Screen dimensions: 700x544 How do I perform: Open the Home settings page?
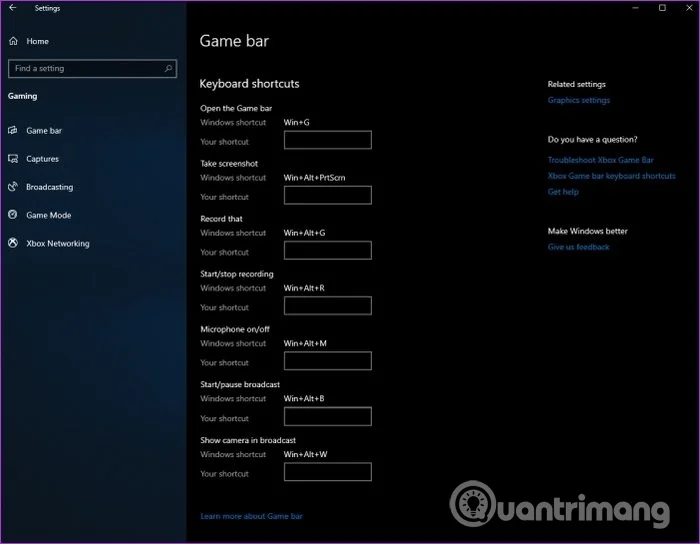point(38,41)
